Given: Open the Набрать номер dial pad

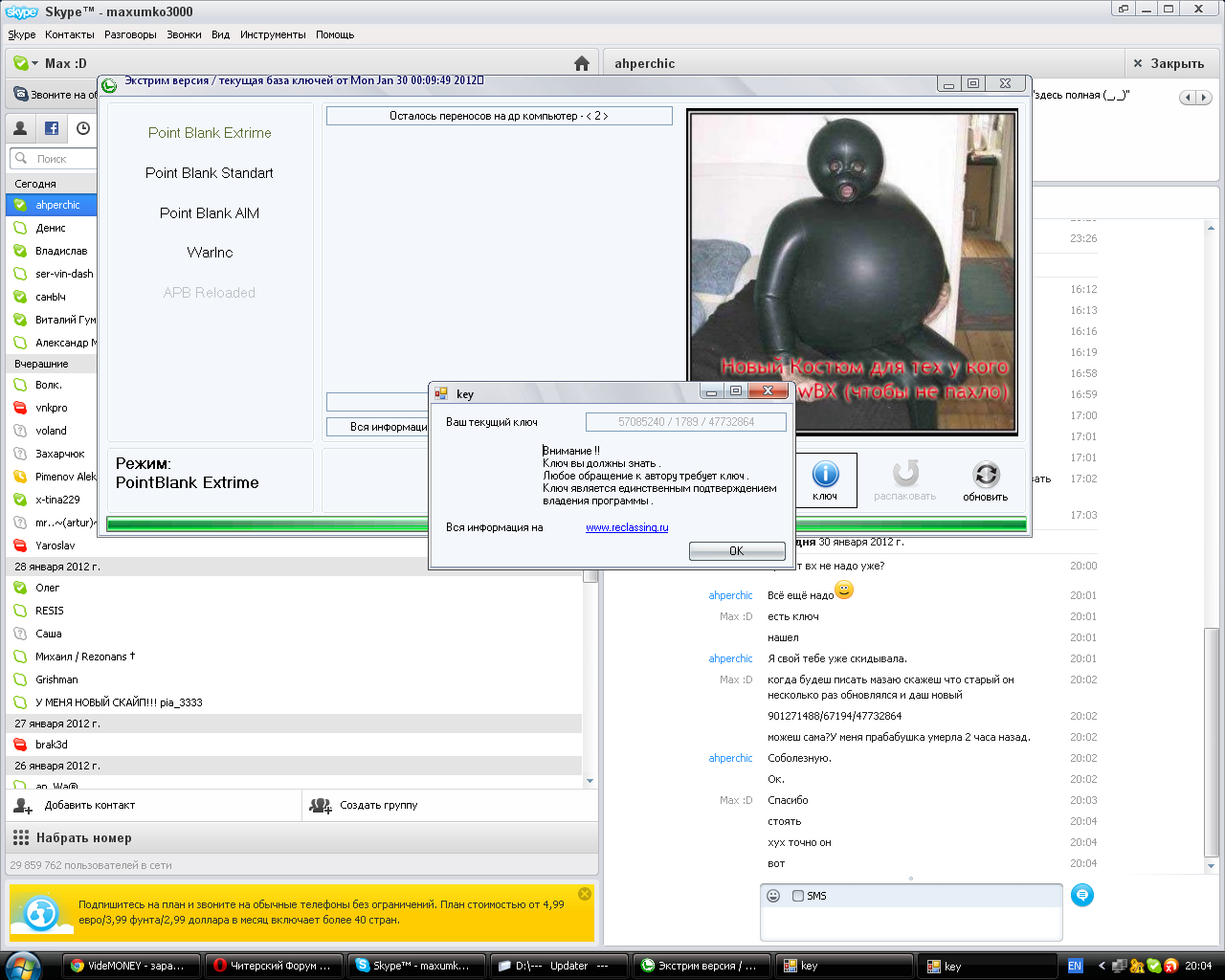Looking at the screenshot, I should point(73,837).
